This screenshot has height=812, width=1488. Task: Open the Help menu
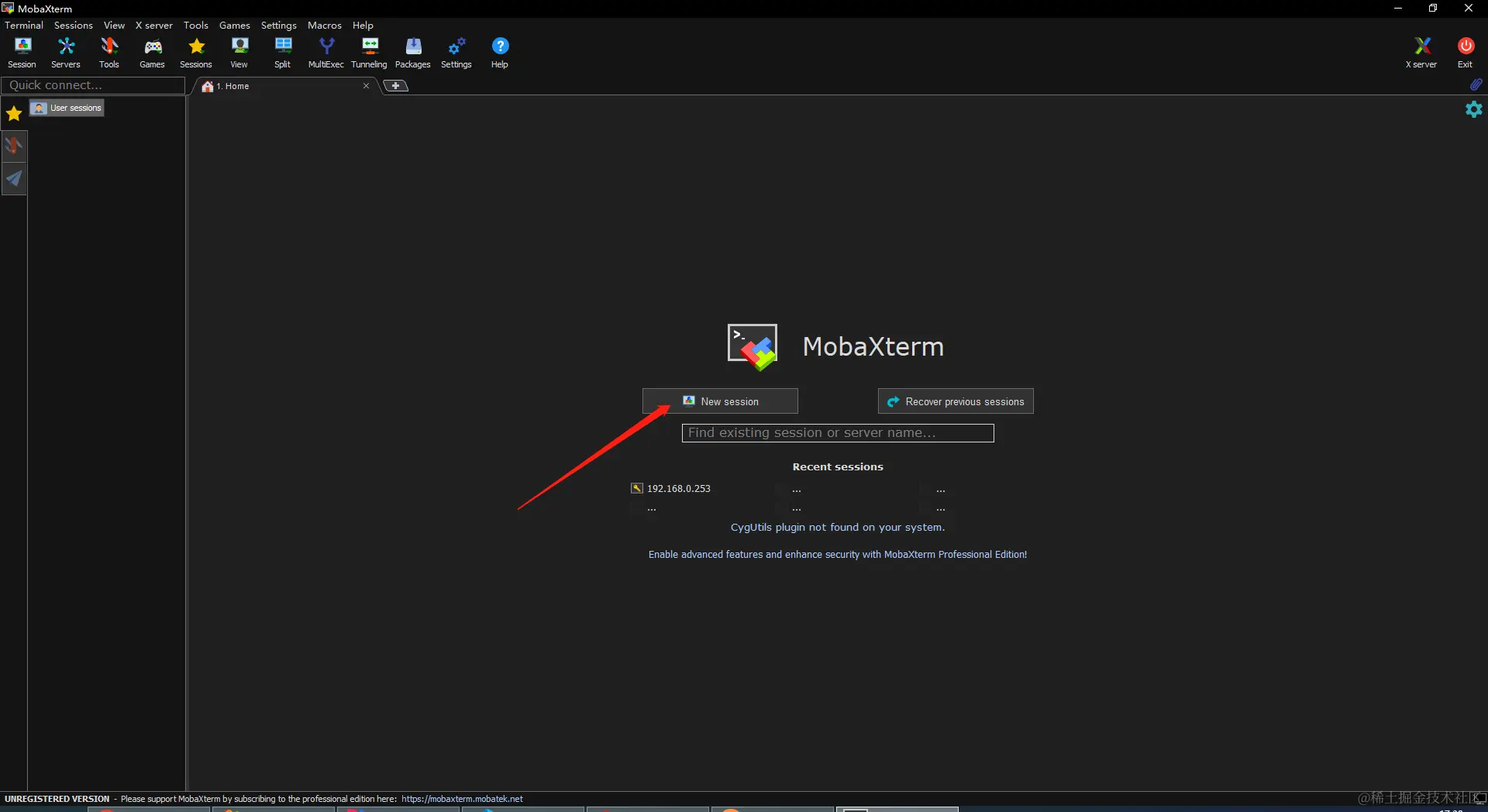[x=363, y=26]
